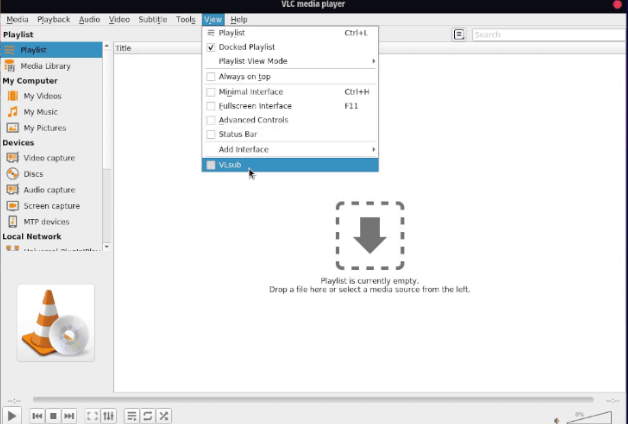Launch VLsub from View menu
Viewport: 628px width, 424px height.
(x=290, y=165)
